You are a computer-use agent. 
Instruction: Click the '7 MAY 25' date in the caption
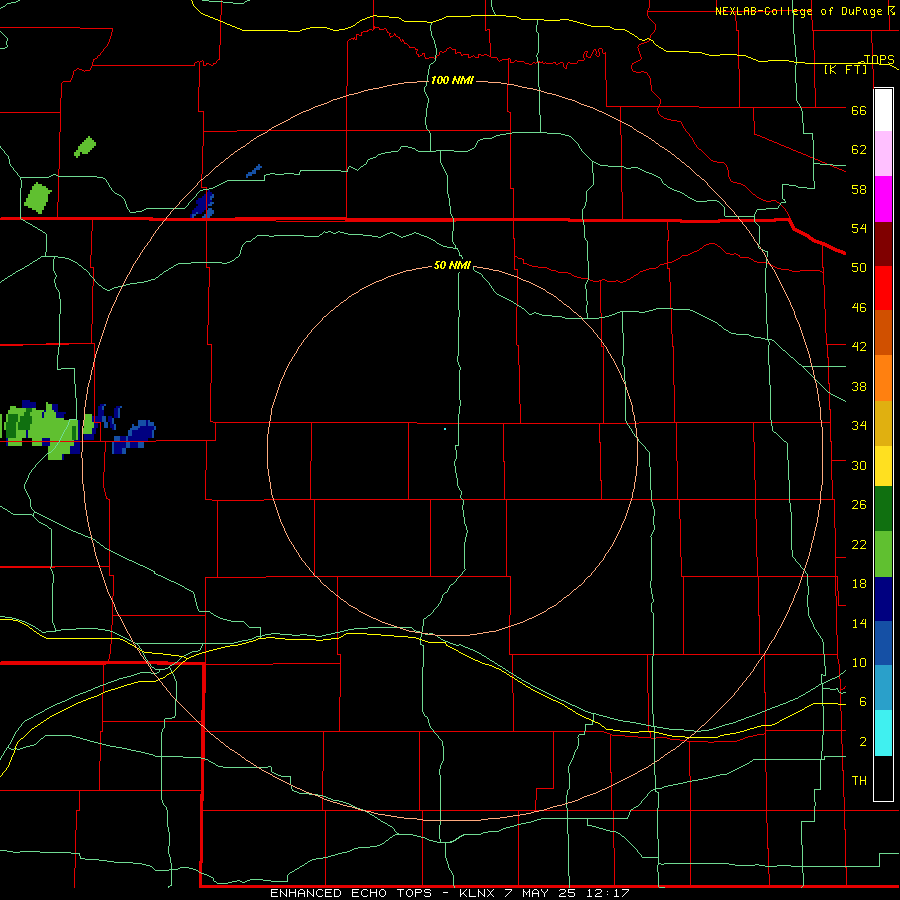[x=542, y=893]
